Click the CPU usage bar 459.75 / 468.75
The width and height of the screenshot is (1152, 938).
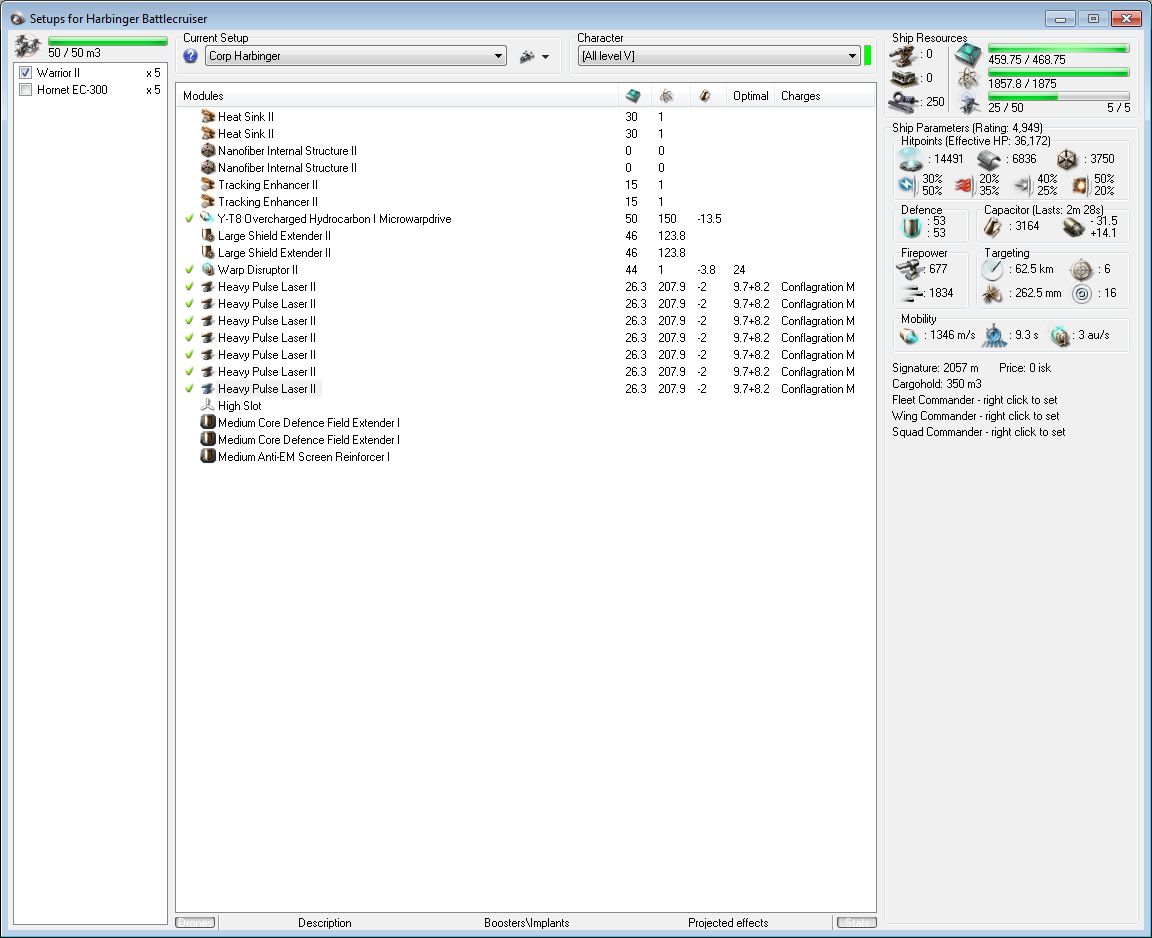(1059, 48)
